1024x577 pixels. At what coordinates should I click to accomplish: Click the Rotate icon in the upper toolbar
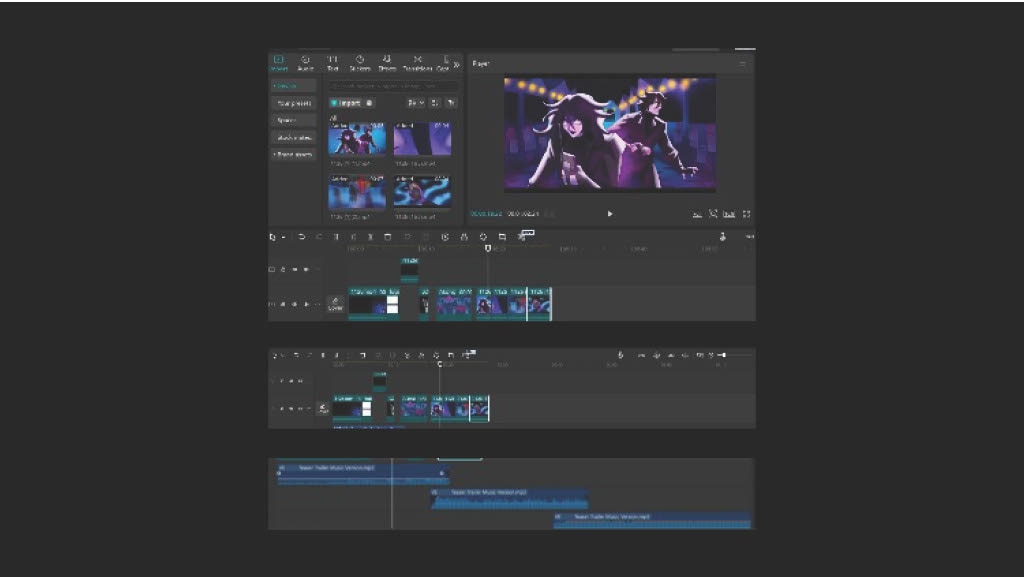pyautogui.click(x=483, y=237)
